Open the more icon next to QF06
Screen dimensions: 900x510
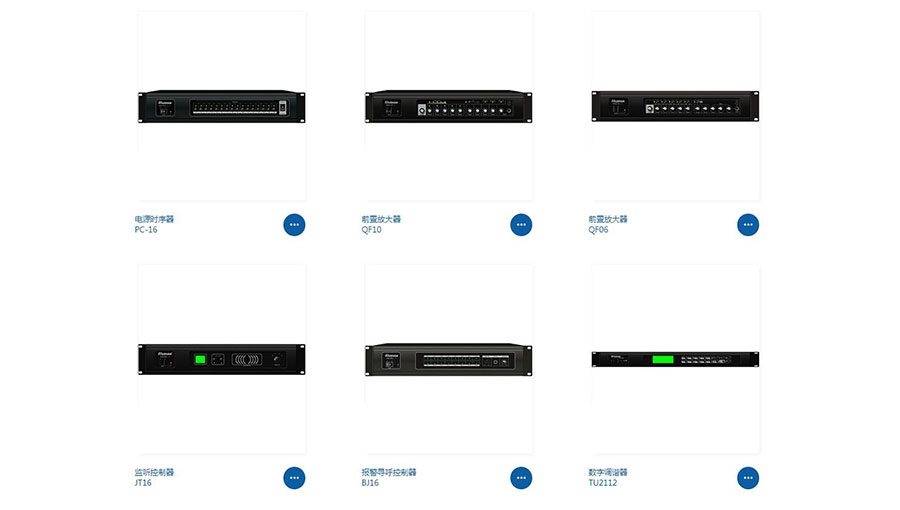747,225
